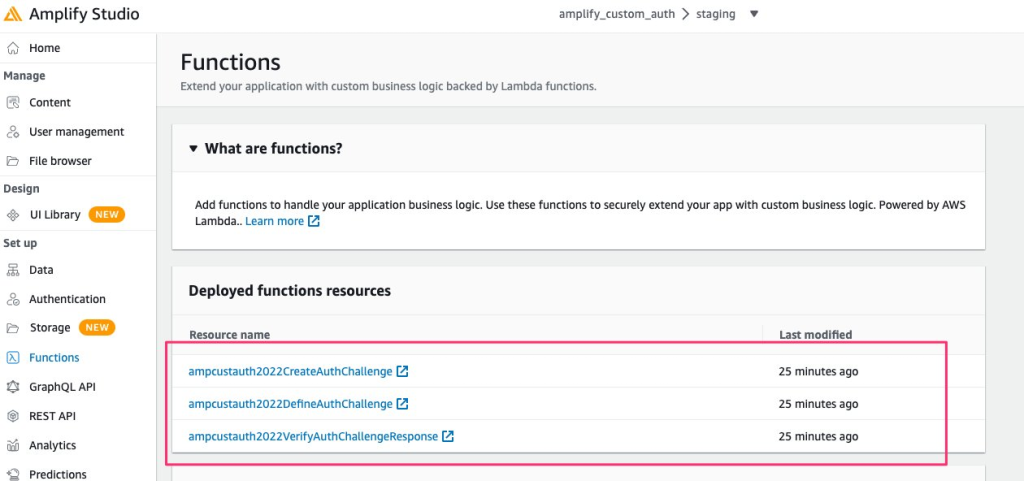This screenshot has width=1024, height=481.
Task: Open ampcustauth2022VerifyAuthChallengeResponse function link
Action: pyautogui.click(x=313, y=436)
